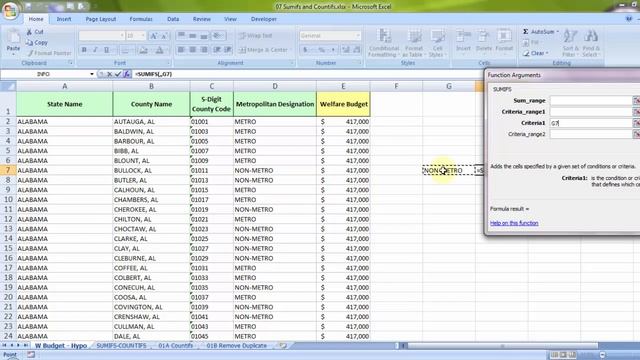Click the Increase Font Size icon

point(153,36)
